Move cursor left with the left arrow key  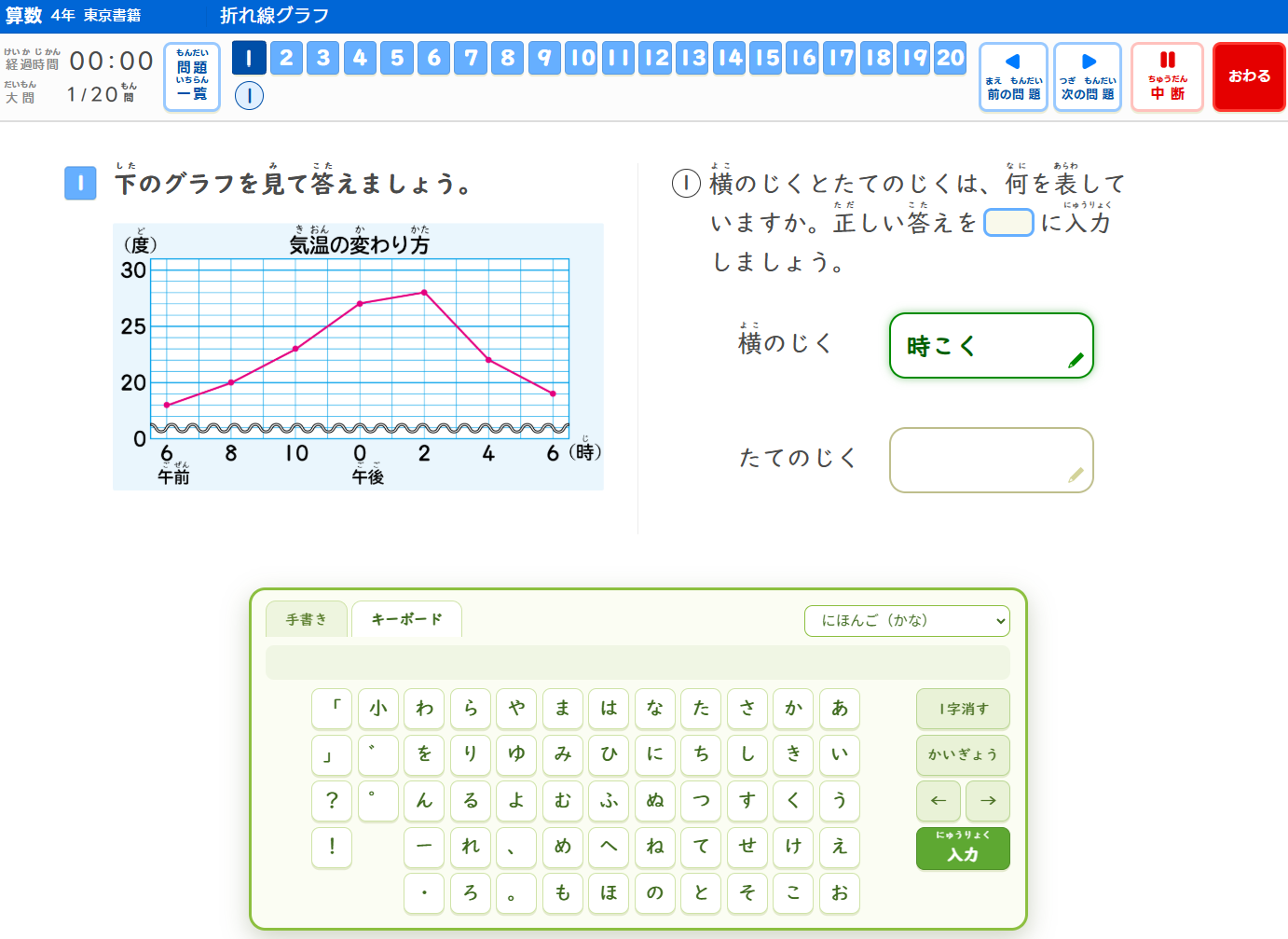point(939,801)
